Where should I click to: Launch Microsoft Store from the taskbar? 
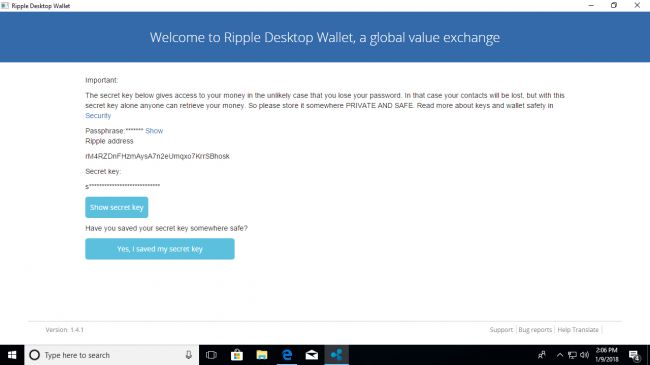(237, 355)
